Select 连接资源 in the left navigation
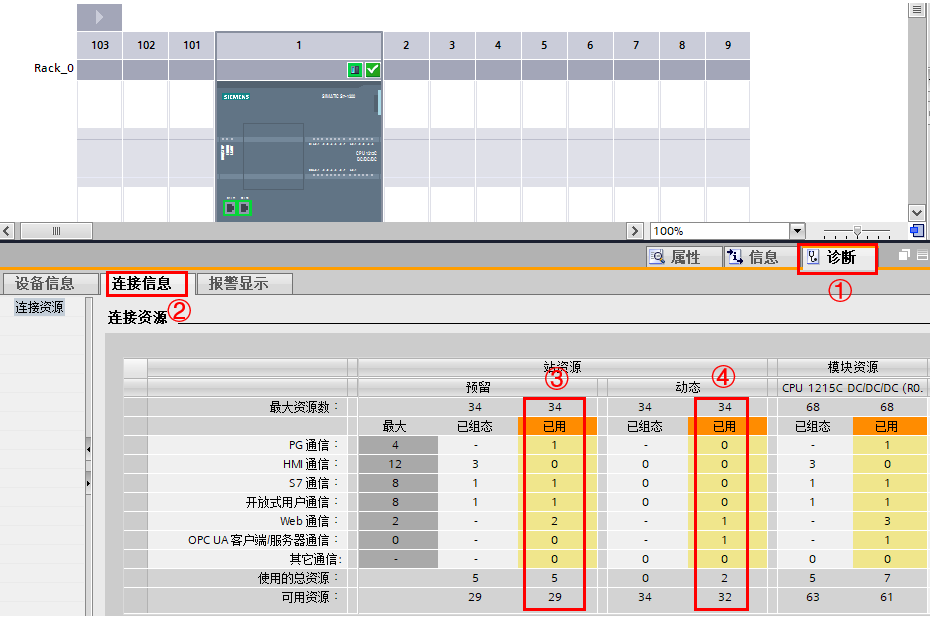 click(x=39, y=308)
